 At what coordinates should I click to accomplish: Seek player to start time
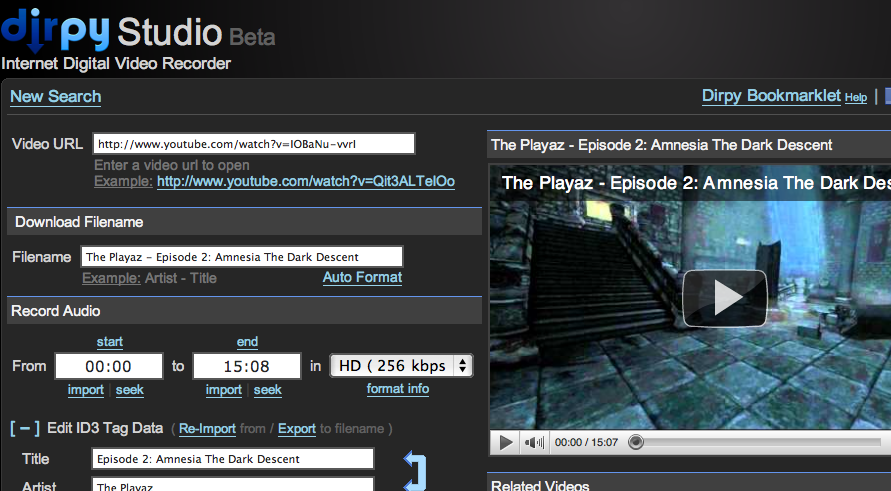(x=130, y=390)
